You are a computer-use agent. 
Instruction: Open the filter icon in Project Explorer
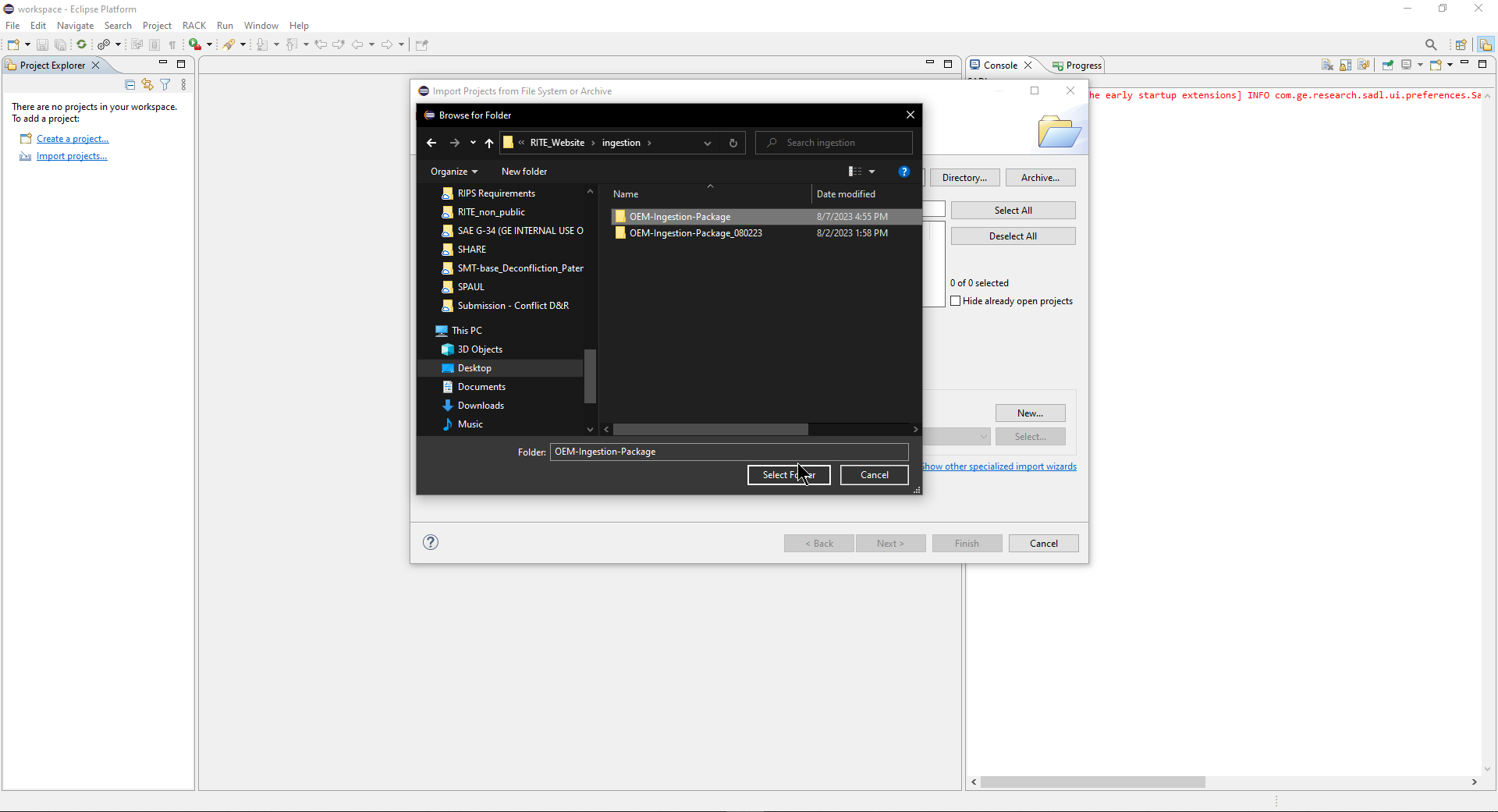(165, 84)
